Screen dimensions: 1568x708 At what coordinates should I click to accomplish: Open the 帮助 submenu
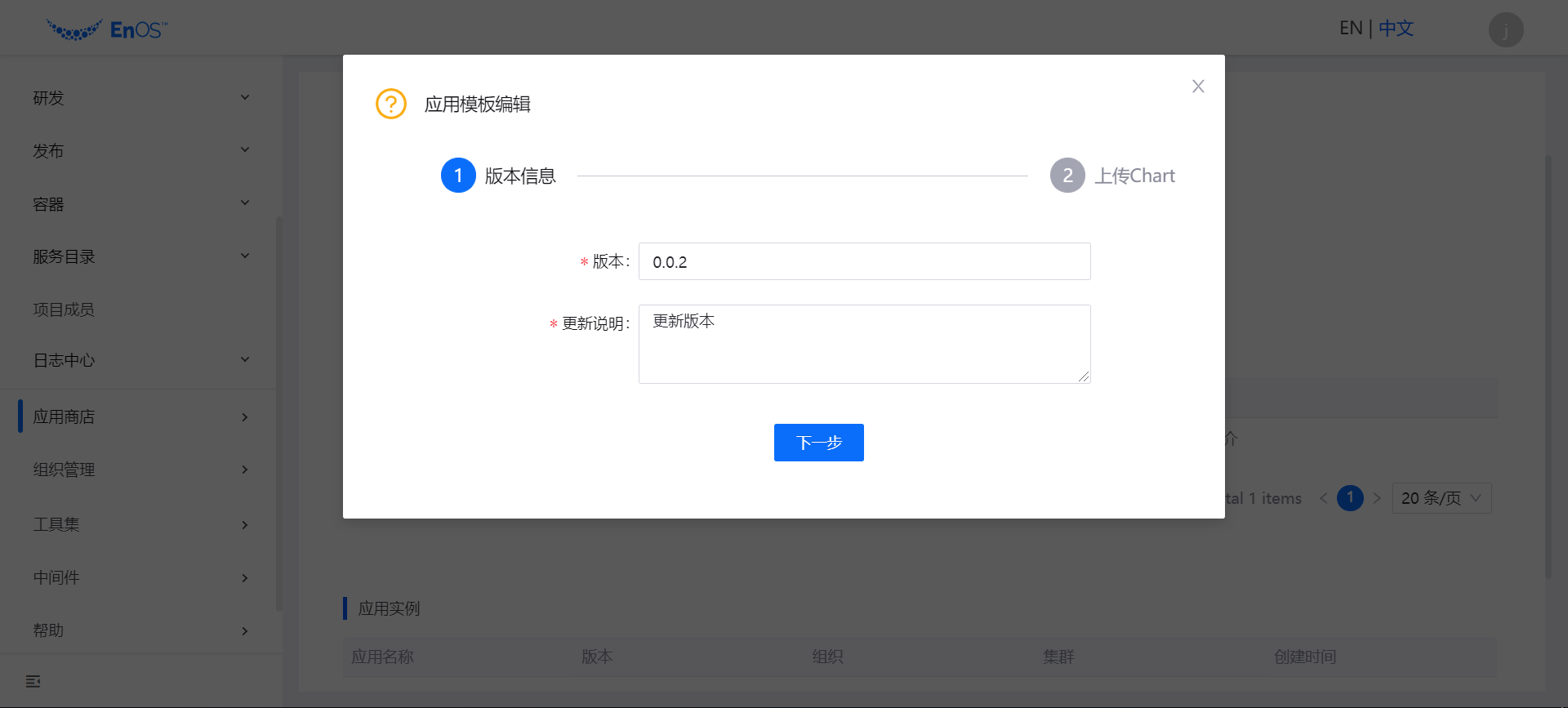coord(141,630)
